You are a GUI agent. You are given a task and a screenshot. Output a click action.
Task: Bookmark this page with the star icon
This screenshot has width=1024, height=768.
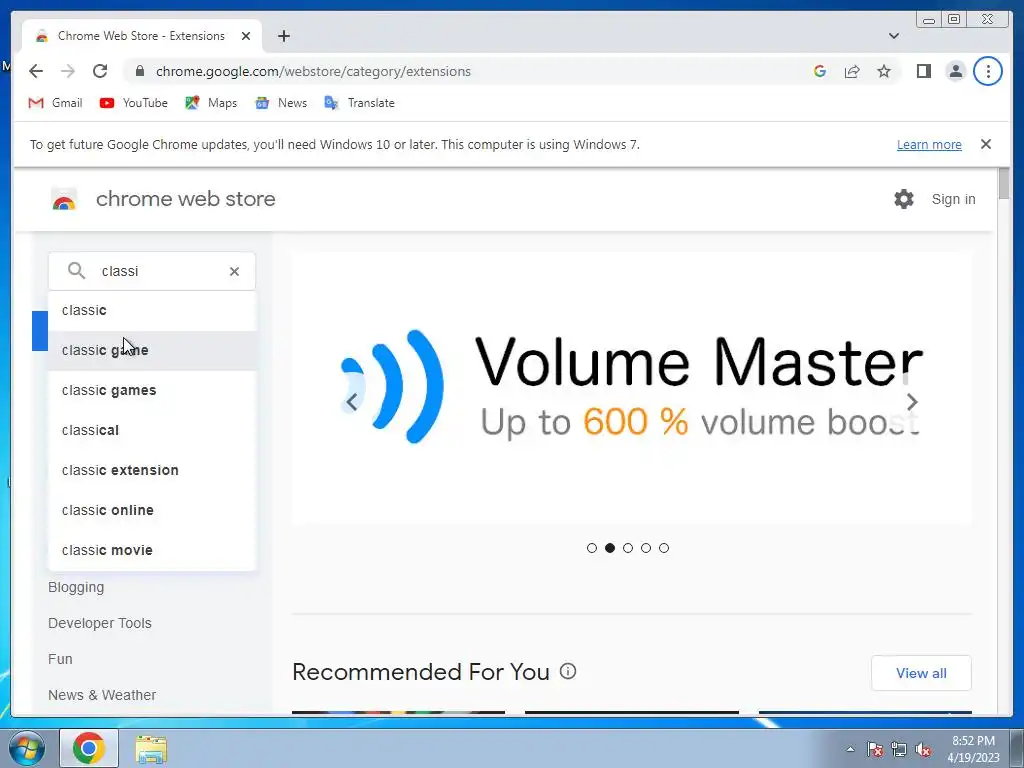884,71
